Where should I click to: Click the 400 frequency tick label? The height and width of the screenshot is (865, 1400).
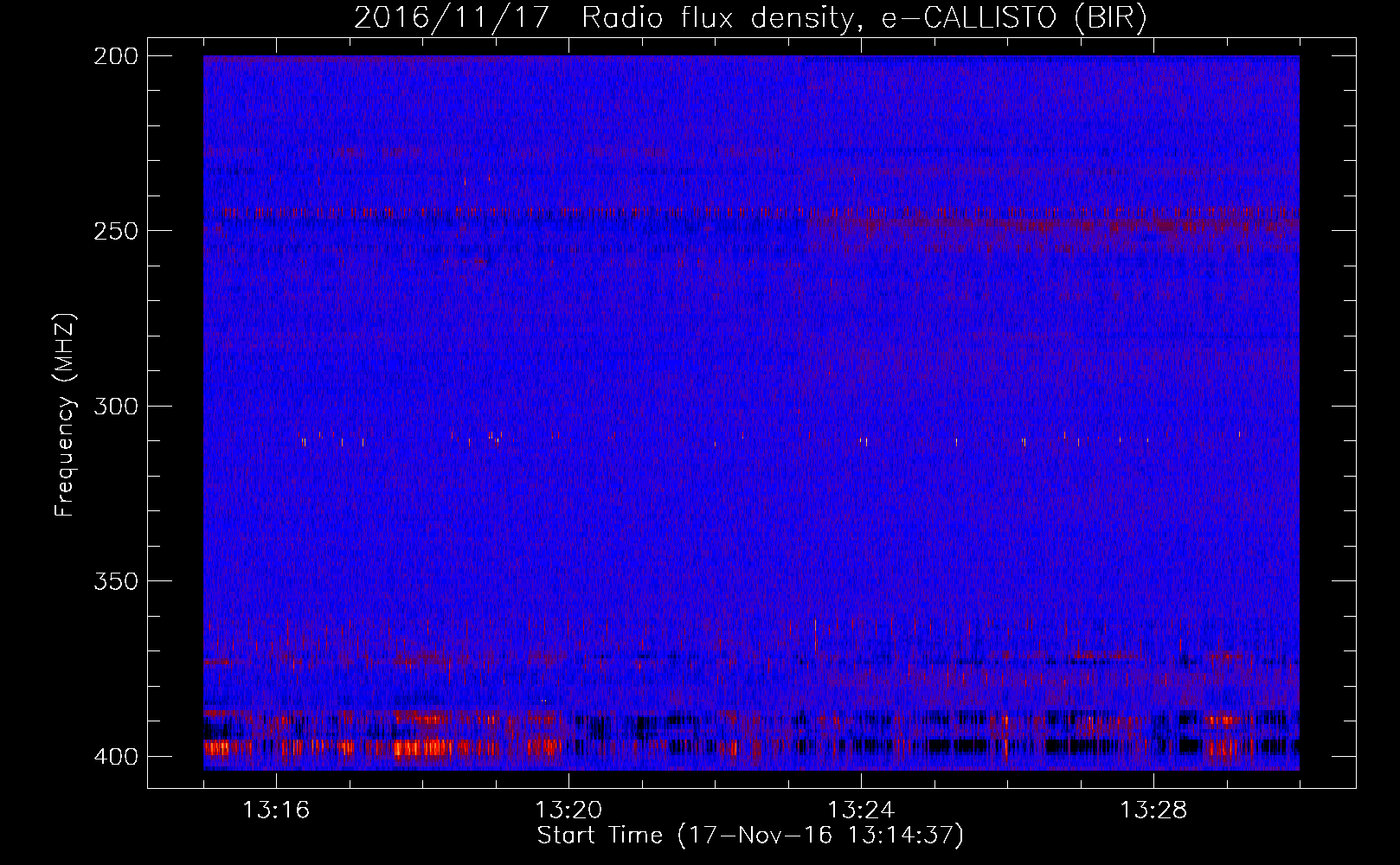115,757
